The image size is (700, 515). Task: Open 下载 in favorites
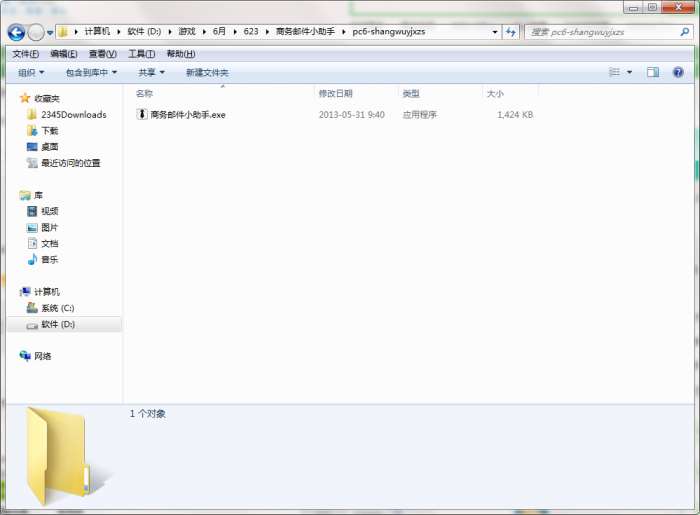(50, 131)
